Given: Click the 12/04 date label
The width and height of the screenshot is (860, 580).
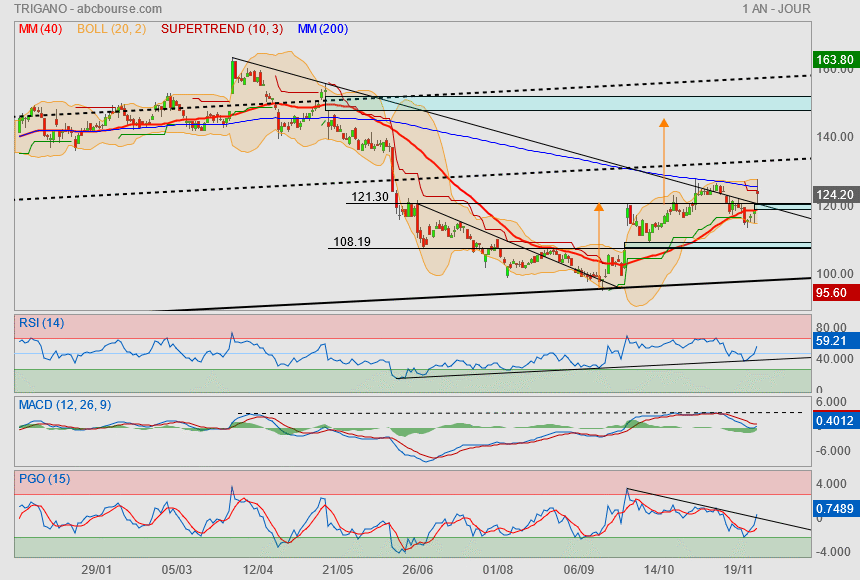Looking at the screenshot, I should [x=257, y=570].
